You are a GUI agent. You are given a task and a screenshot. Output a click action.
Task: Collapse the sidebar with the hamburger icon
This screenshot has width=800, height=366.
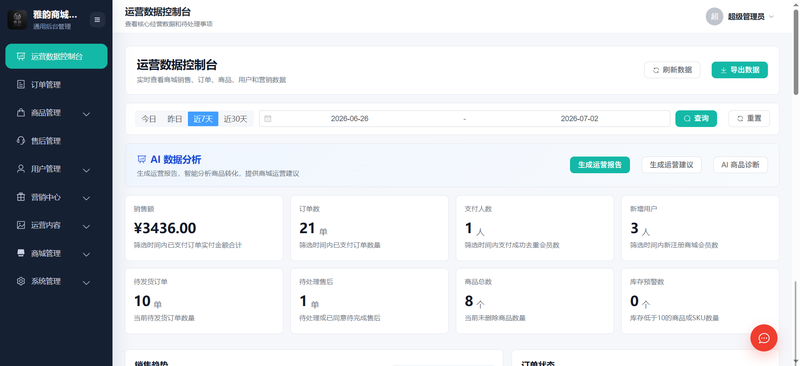97,20
